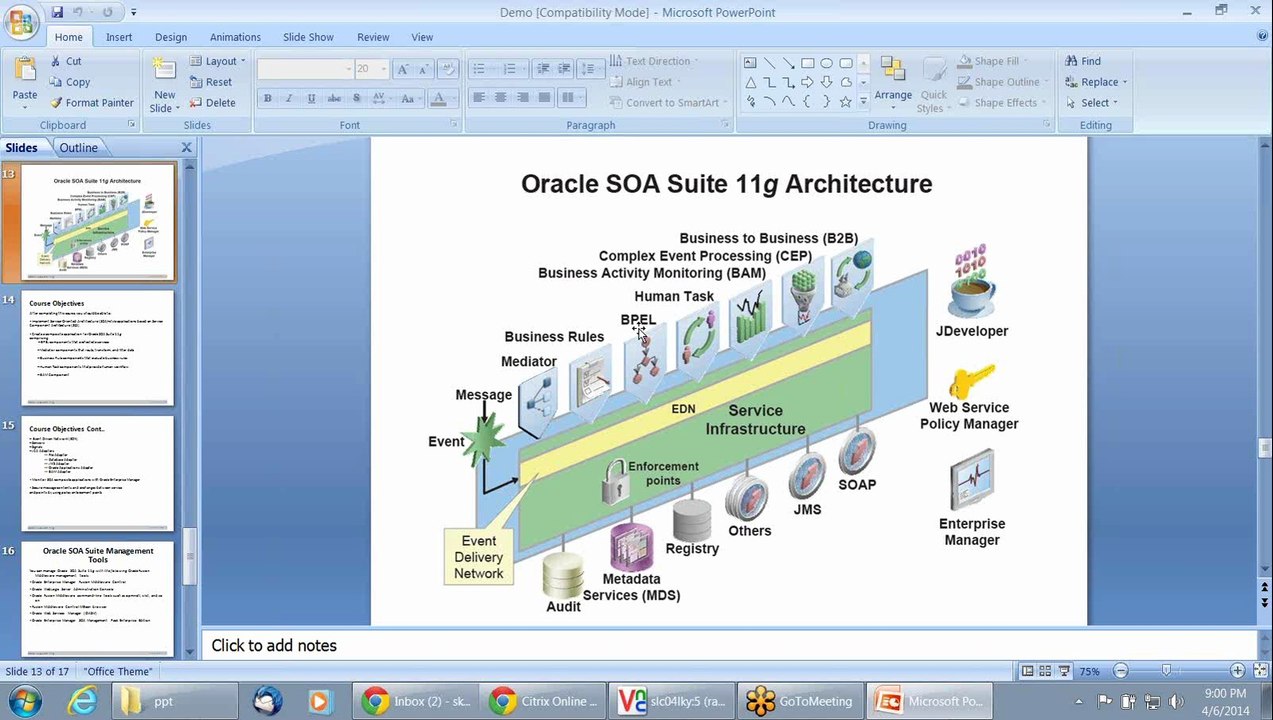This screenshot has width=1273, height=720.
Task: Expand the shapes gallery More arrow
Action: pyautogui.click(x=865, y=103)
